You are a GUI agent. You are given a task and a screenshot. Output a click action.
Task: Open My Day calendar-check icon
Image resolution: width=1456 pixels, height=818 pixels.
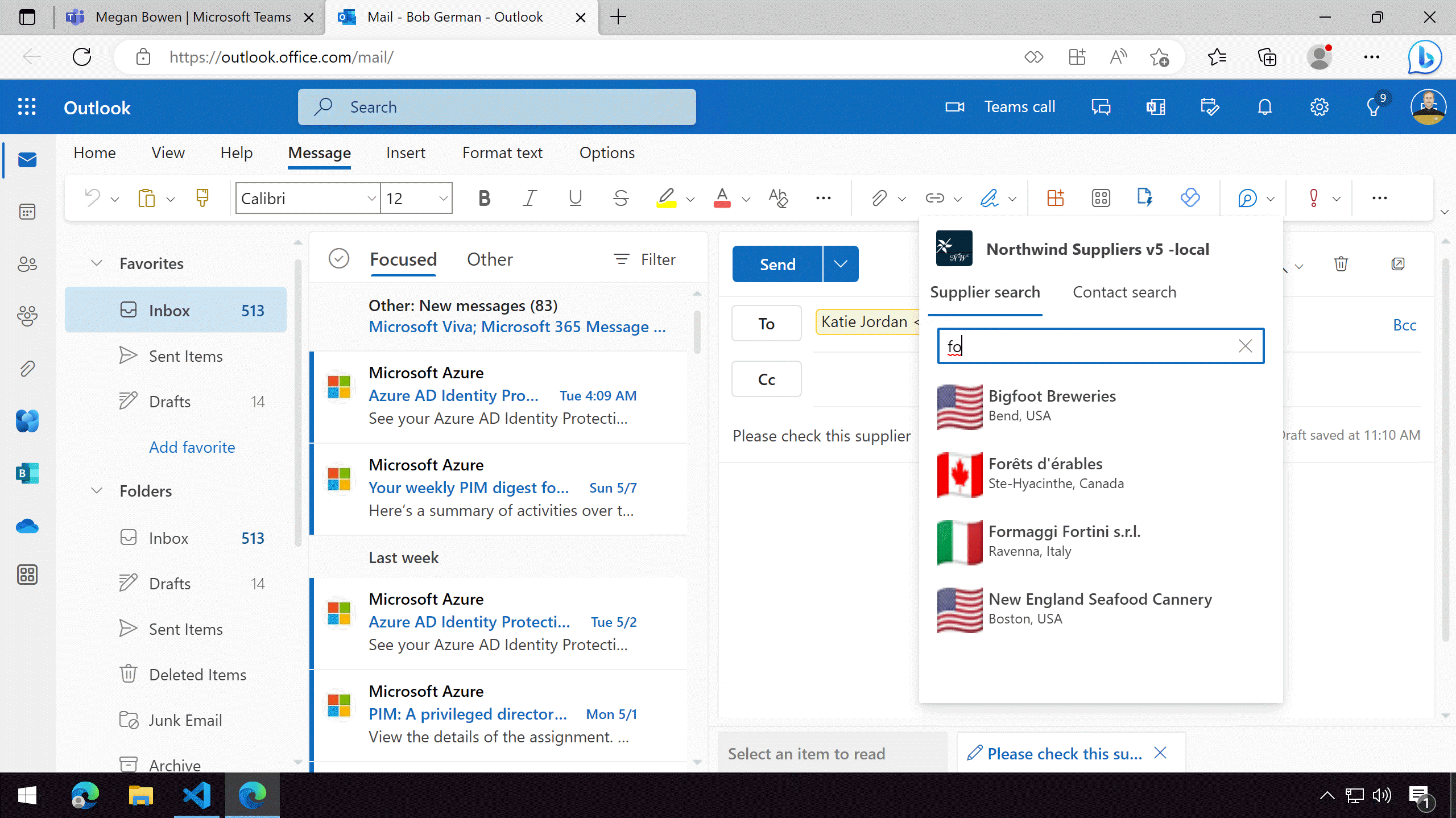1210,107
